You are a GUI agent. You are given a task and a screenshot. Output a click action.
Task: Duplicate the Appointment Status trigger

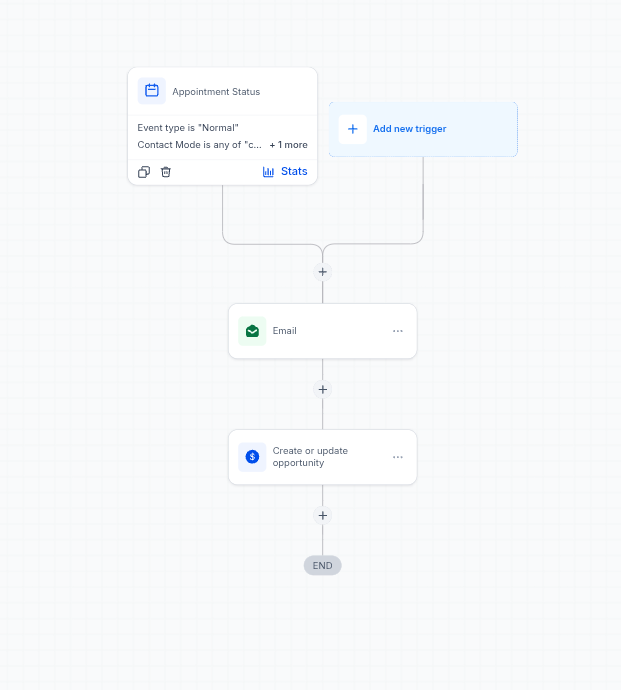point(144,172)
